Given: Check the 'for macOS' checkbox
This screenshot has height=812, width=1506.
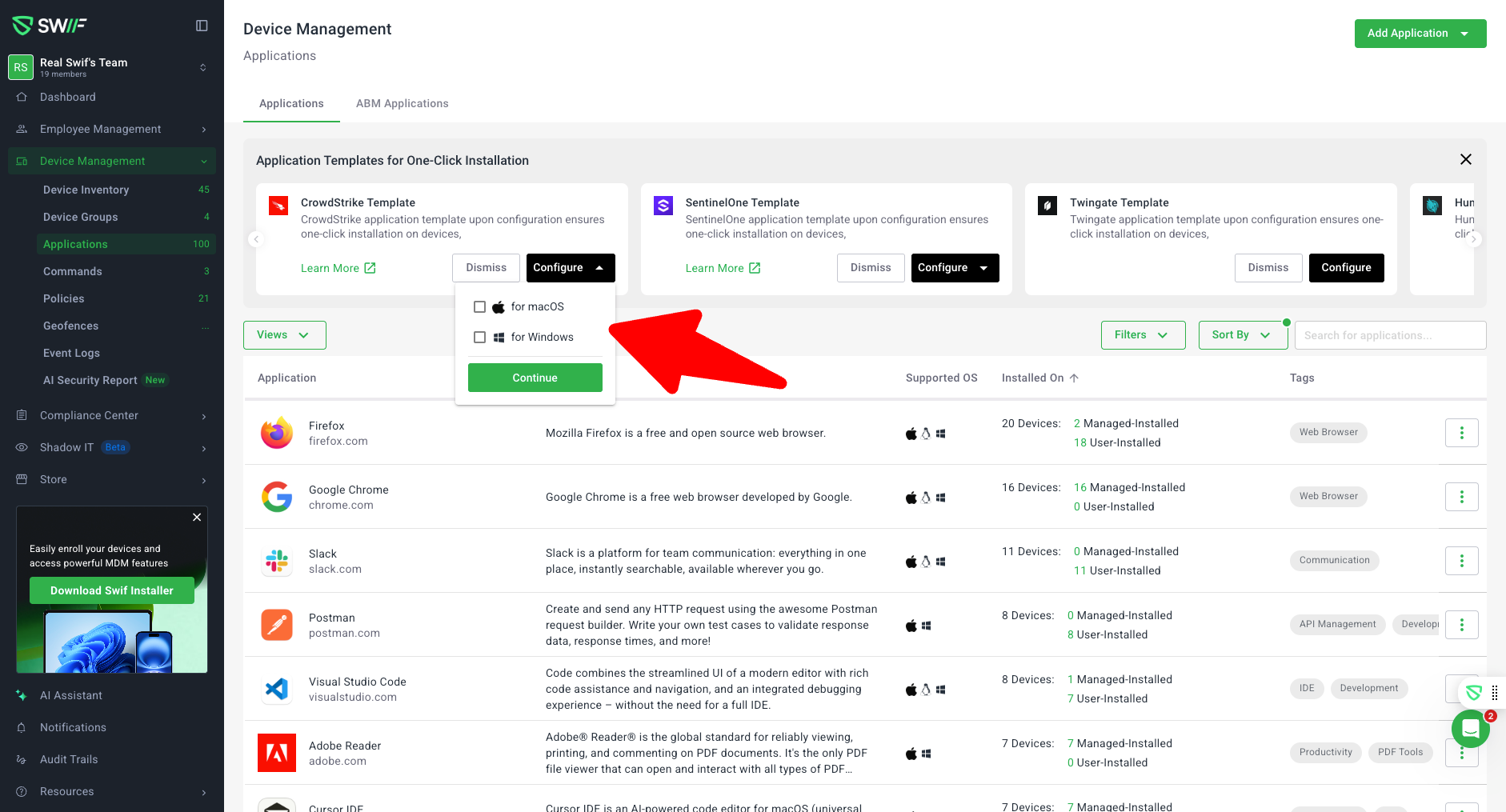Looking at the screenshot, I should [480, 307].
